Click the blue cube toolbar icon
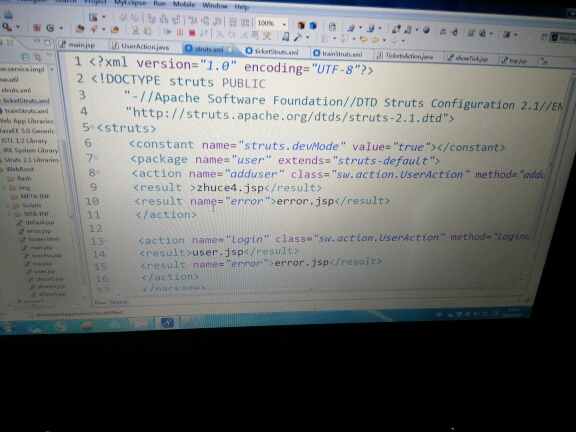The image size is (576, 432). tap(313, 25)
